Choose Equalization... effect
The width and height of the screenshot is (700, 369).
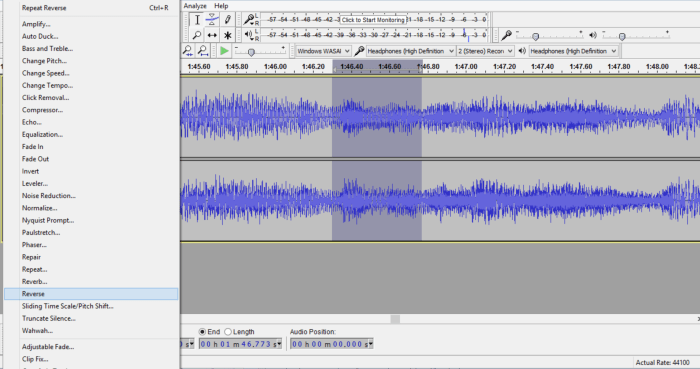click(91, 134)
